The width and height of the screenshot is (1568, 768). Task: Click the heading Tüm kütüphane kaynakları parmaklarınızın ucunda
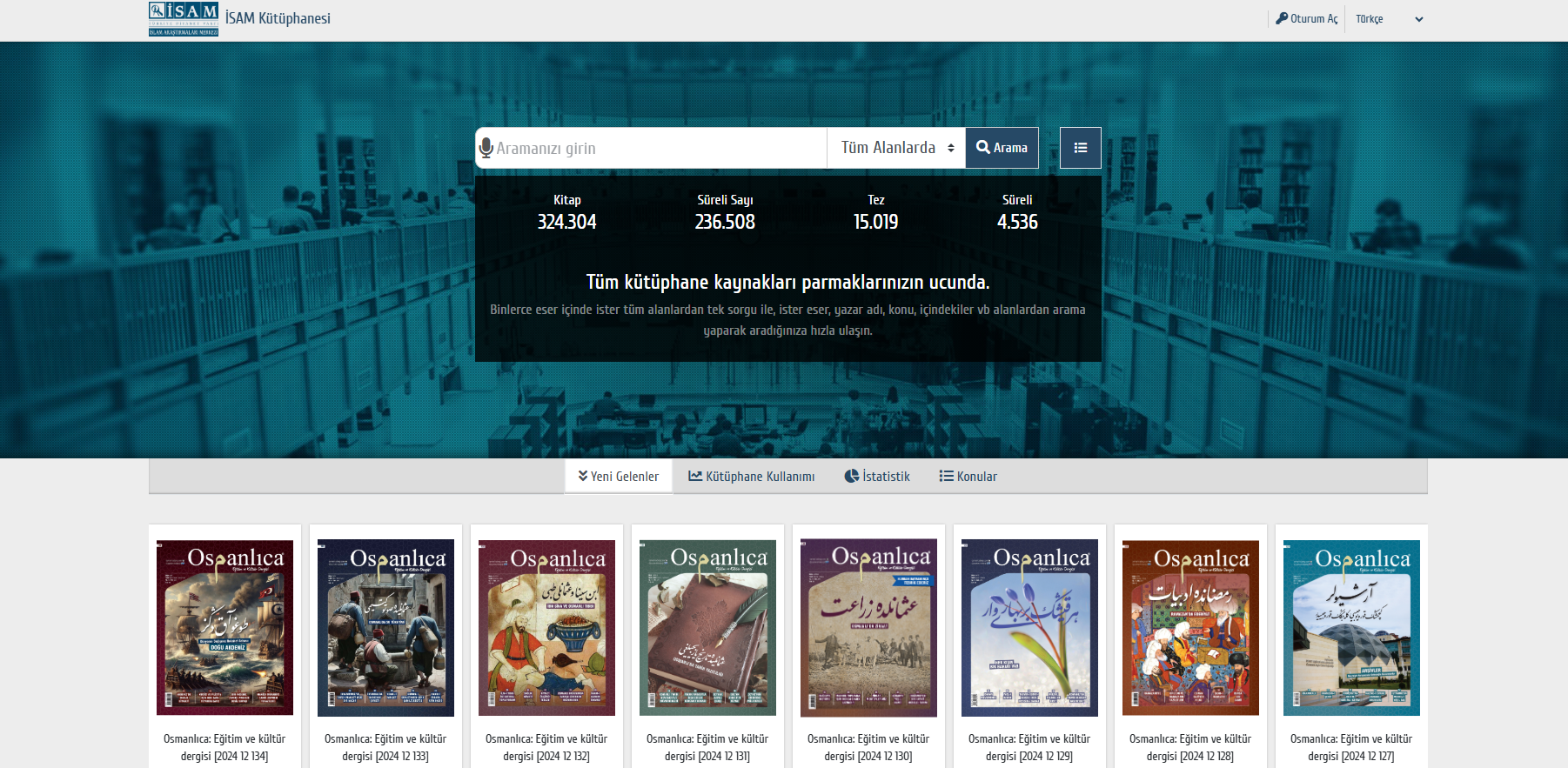coord(787,282)
